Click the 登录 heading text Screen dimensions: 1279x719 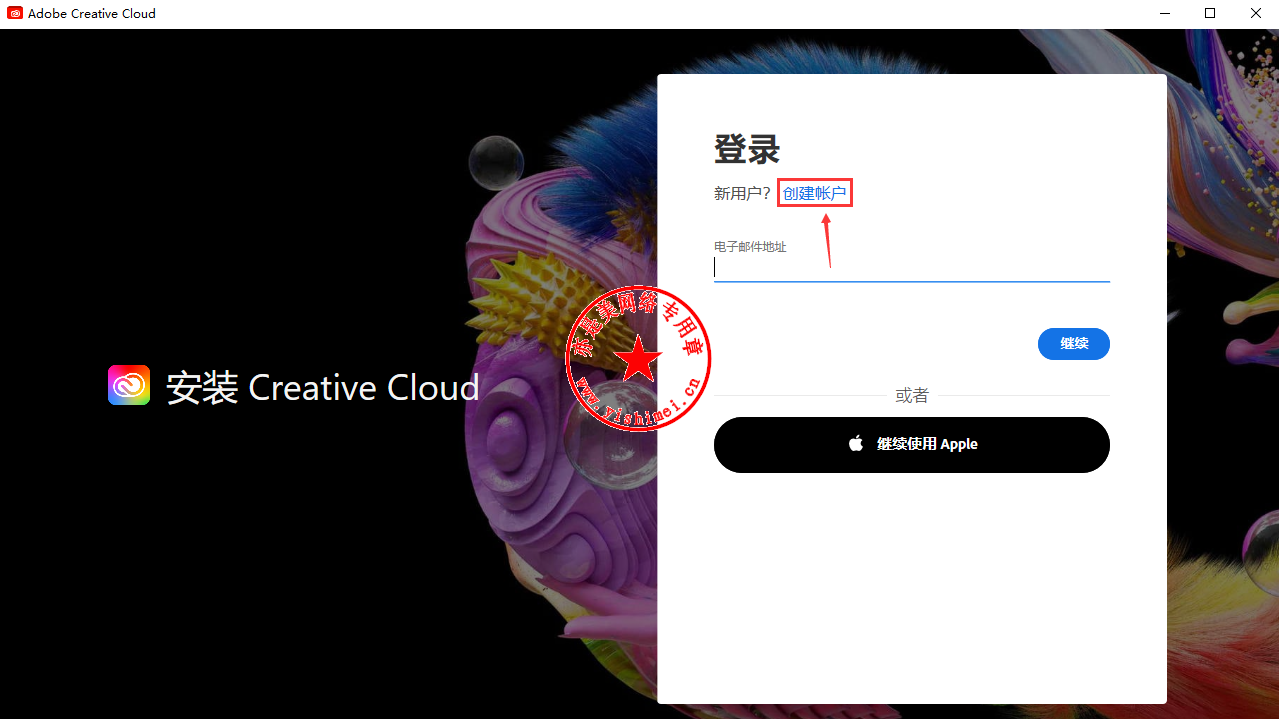tap(747, 149)
